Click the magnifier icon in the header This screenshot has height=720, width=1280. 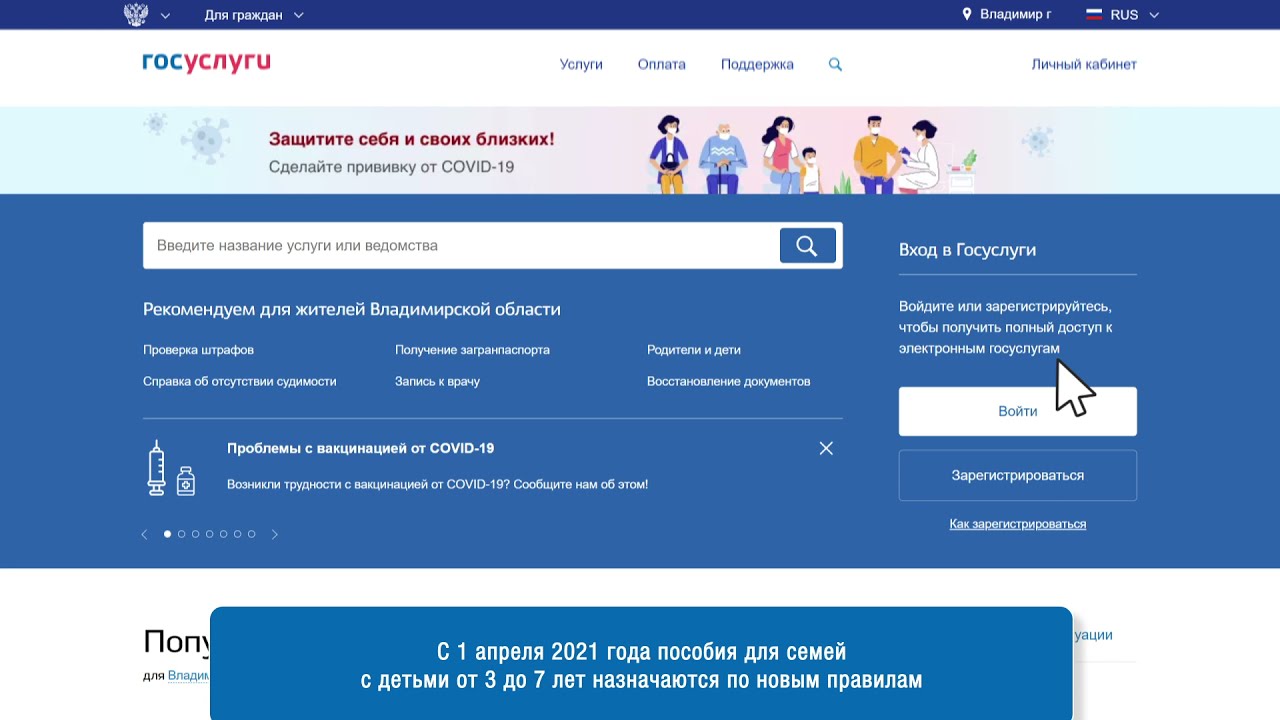click(835, 64)
